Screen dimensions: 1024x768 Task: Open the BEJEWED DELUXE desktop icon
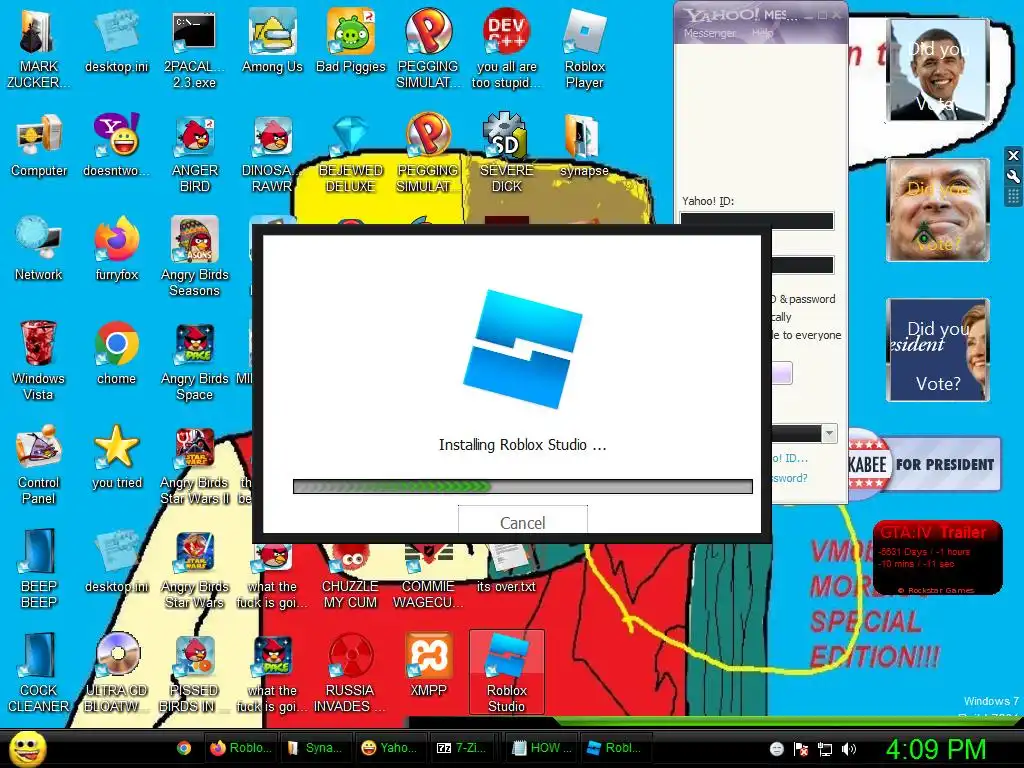tap(351, 153)
